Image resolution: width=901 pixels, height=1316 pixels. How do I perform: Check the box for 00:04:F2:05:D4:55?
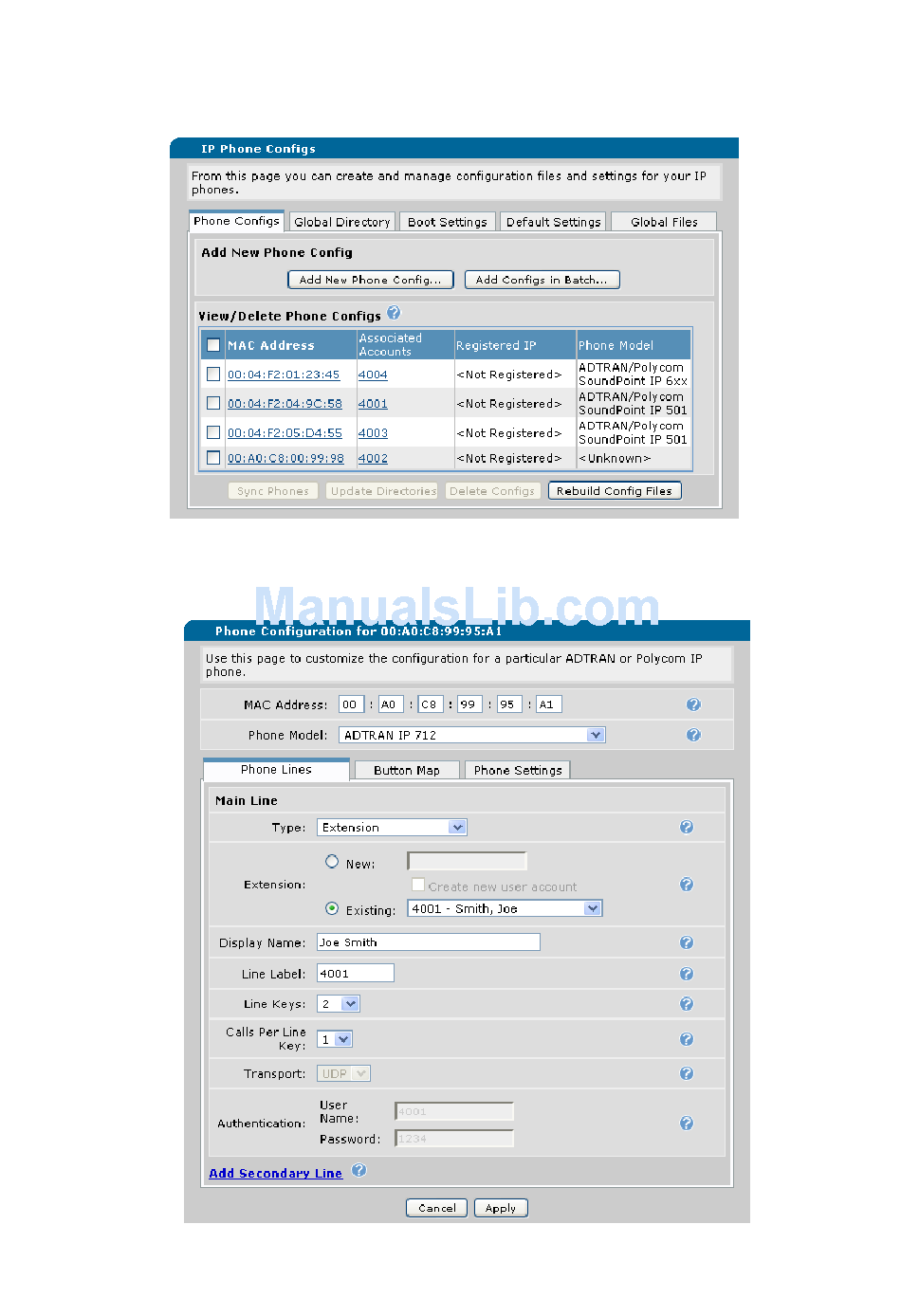(213, 432)
